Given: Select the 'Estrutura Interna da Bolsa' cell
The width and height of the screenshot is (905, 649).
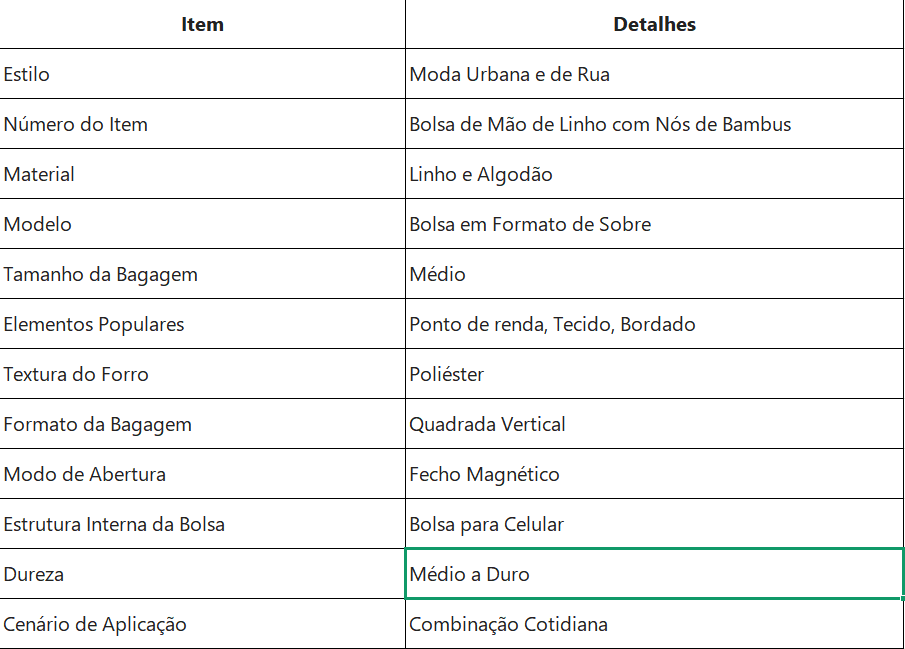Looking at the screenshot, I should [x=202, y=524].
